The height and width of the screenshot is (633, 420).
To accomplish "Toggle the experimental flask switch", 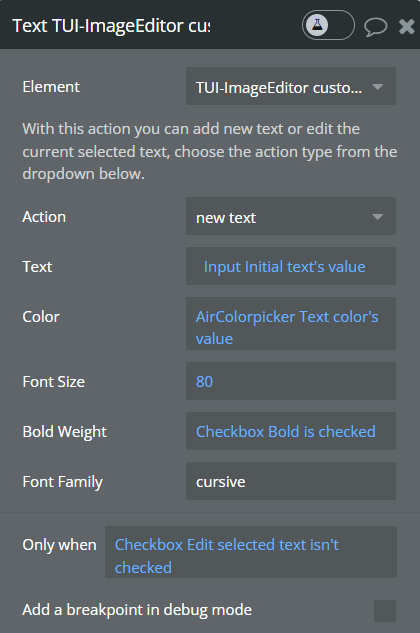I will tap(328, 25).
